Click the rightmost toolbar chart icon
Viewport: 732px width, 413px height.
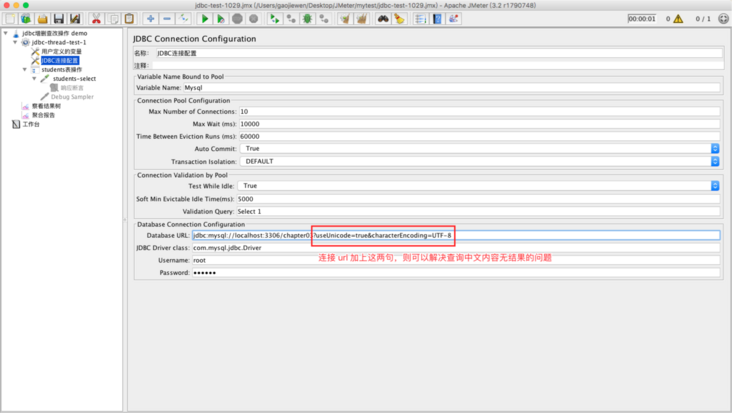click(453, 19)
